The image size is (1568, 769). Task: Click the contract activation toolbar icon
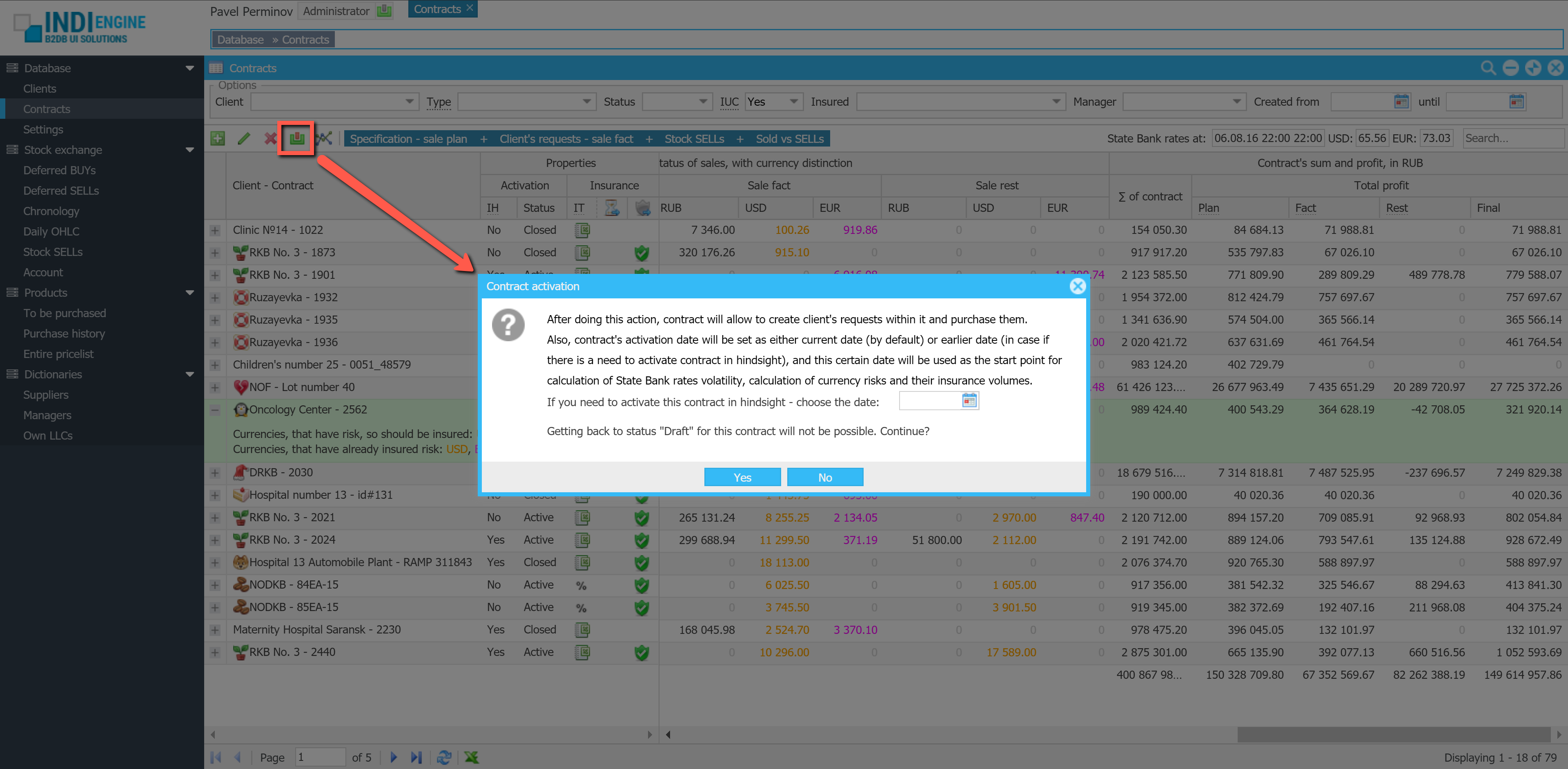click(296, 138)
